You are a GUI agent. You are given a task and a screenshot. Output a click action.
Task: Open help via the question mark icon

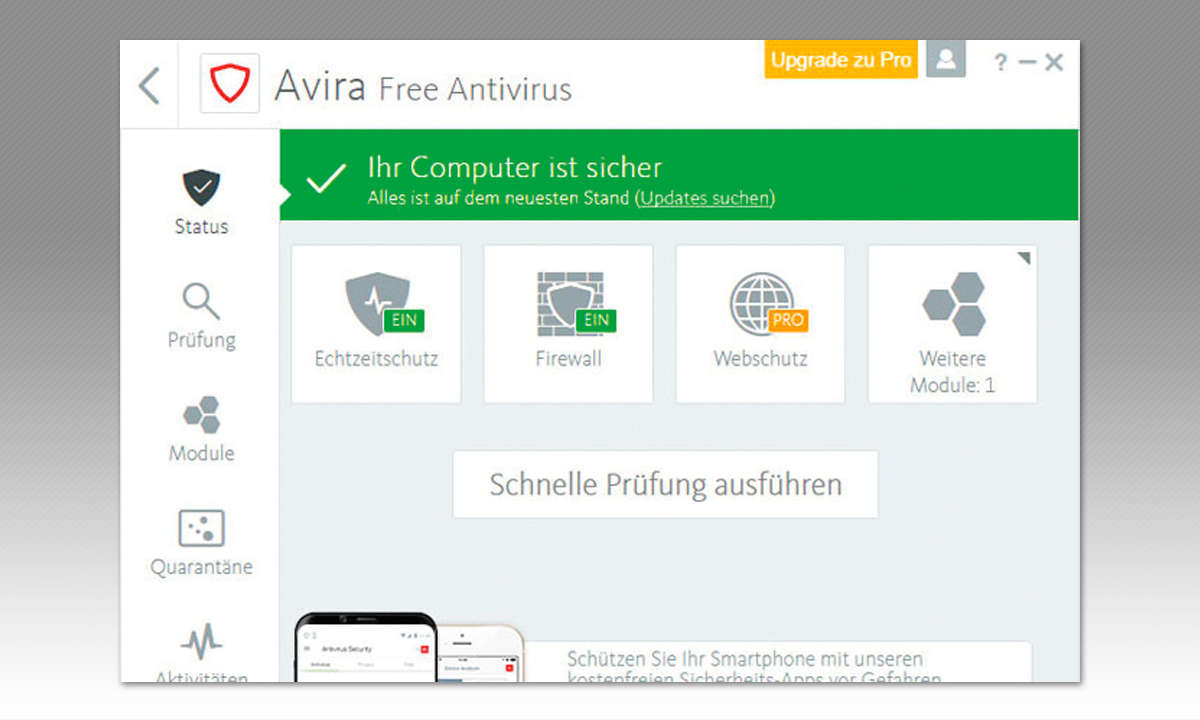click(1000, 62)
